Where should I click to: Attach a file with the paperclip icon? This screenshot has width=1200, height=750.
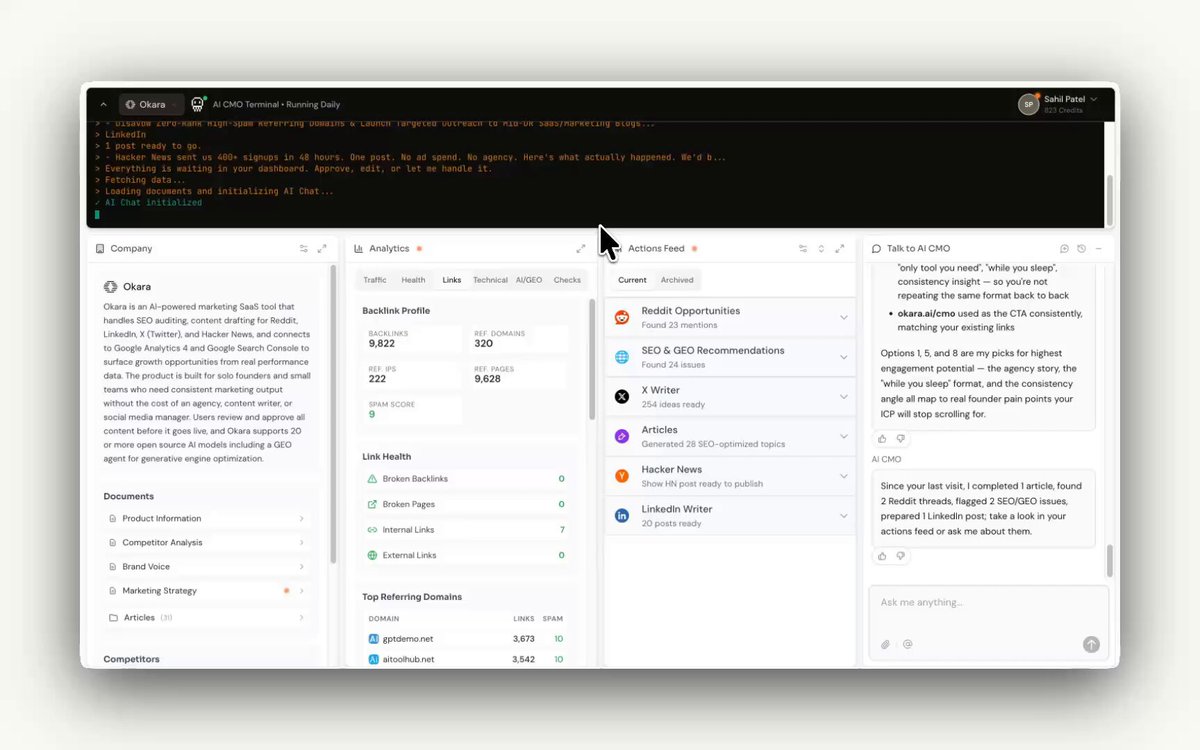(x=885, y=645)
